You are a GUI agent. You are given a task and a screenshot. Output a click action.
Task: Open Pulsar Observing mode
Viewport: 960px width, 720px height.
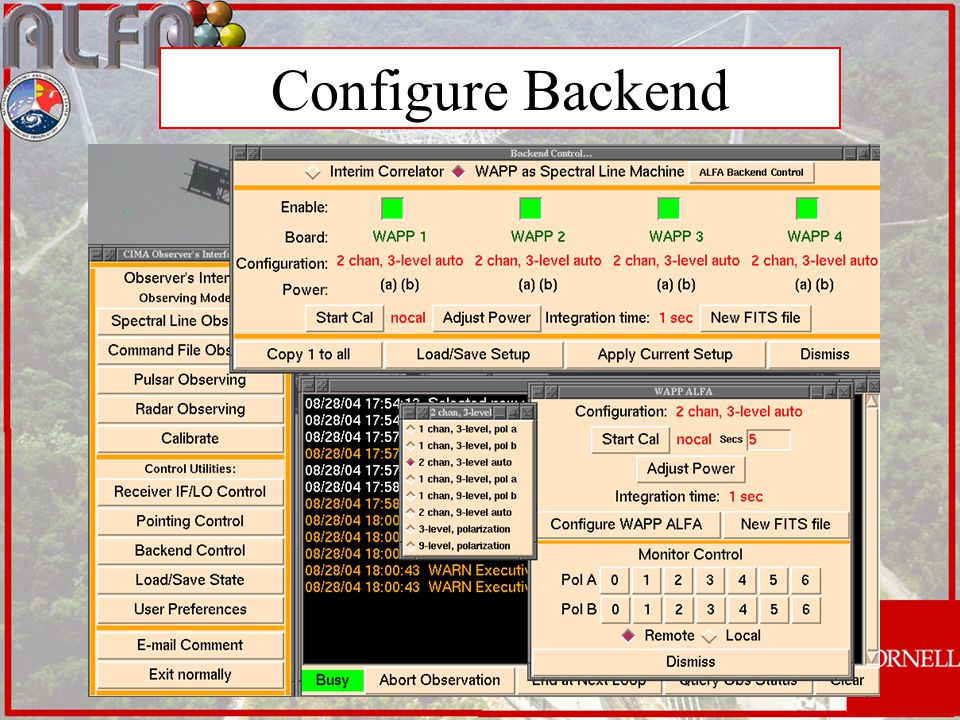[190, 380]
